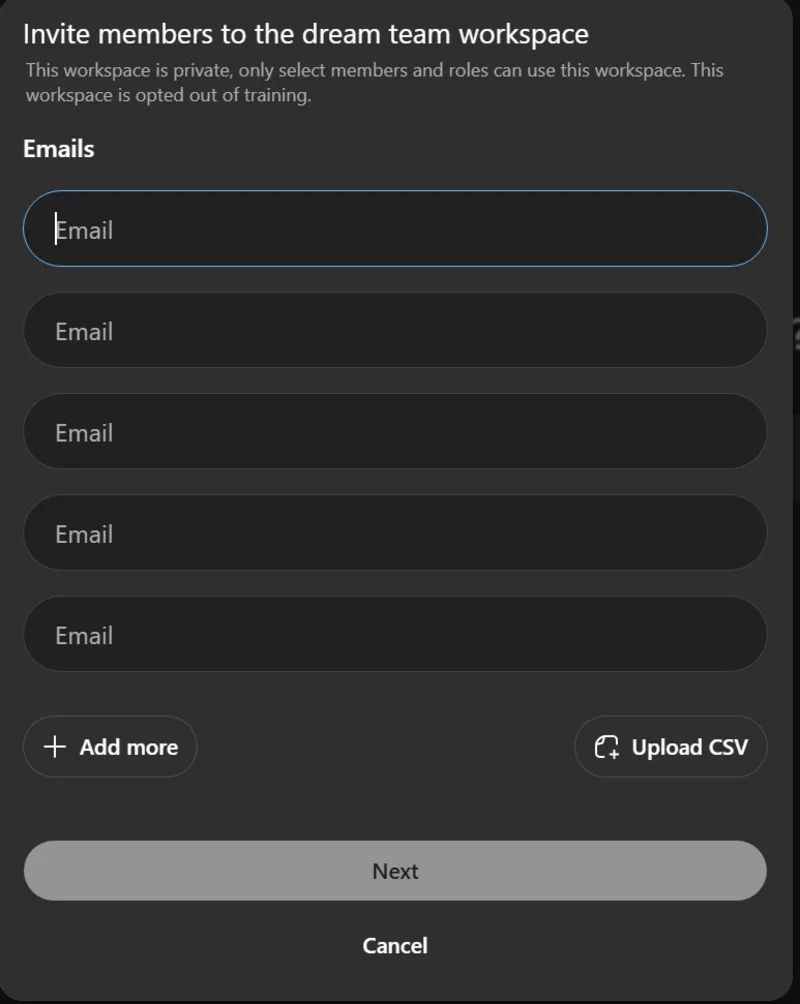The image size is (800, 1004).
Task: Click the Emails section label
Action: pos(59,149)
